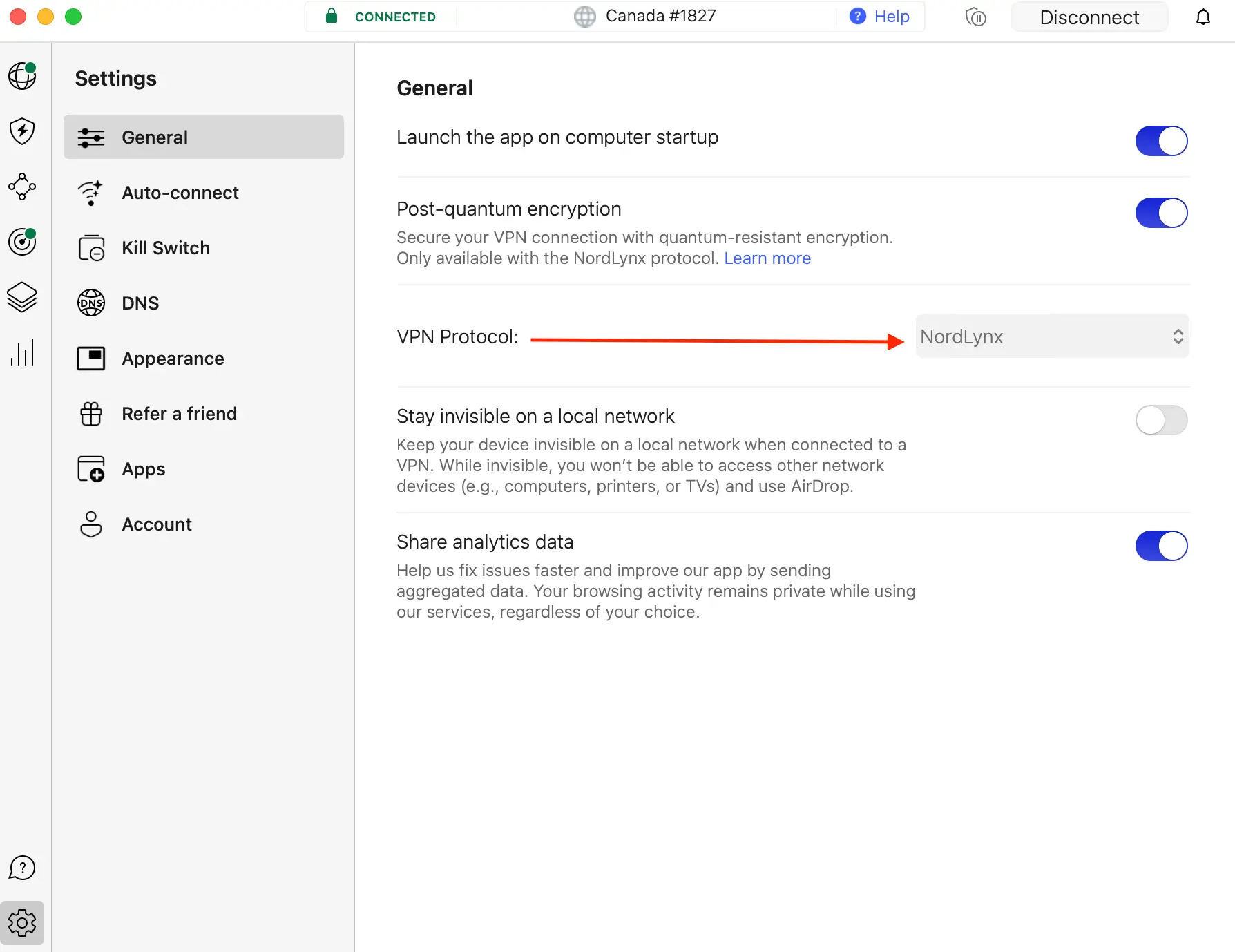The height and width of the screenshot is (952, 1235).
Task: Click the pause connection shield icon
Action: pyautogui.click(x=975, y=17)
